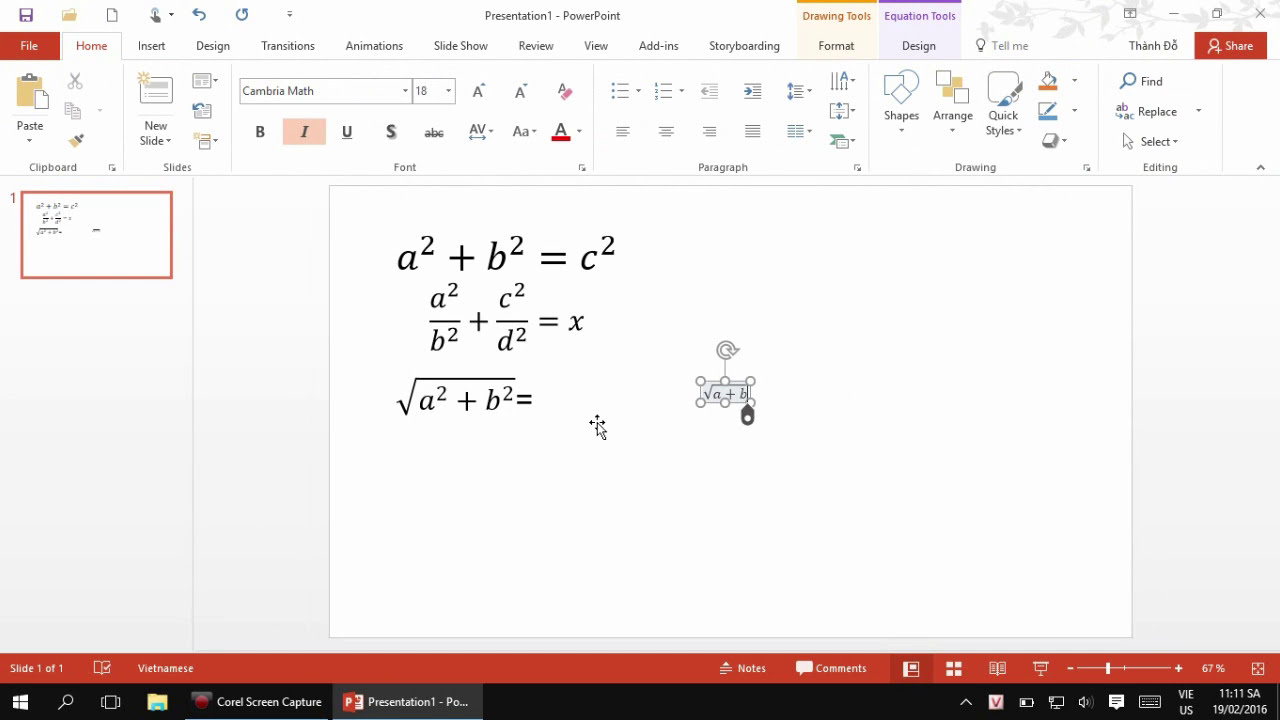
Task: Toggle Italic formatting off
Action: click(x=304, y=132)
